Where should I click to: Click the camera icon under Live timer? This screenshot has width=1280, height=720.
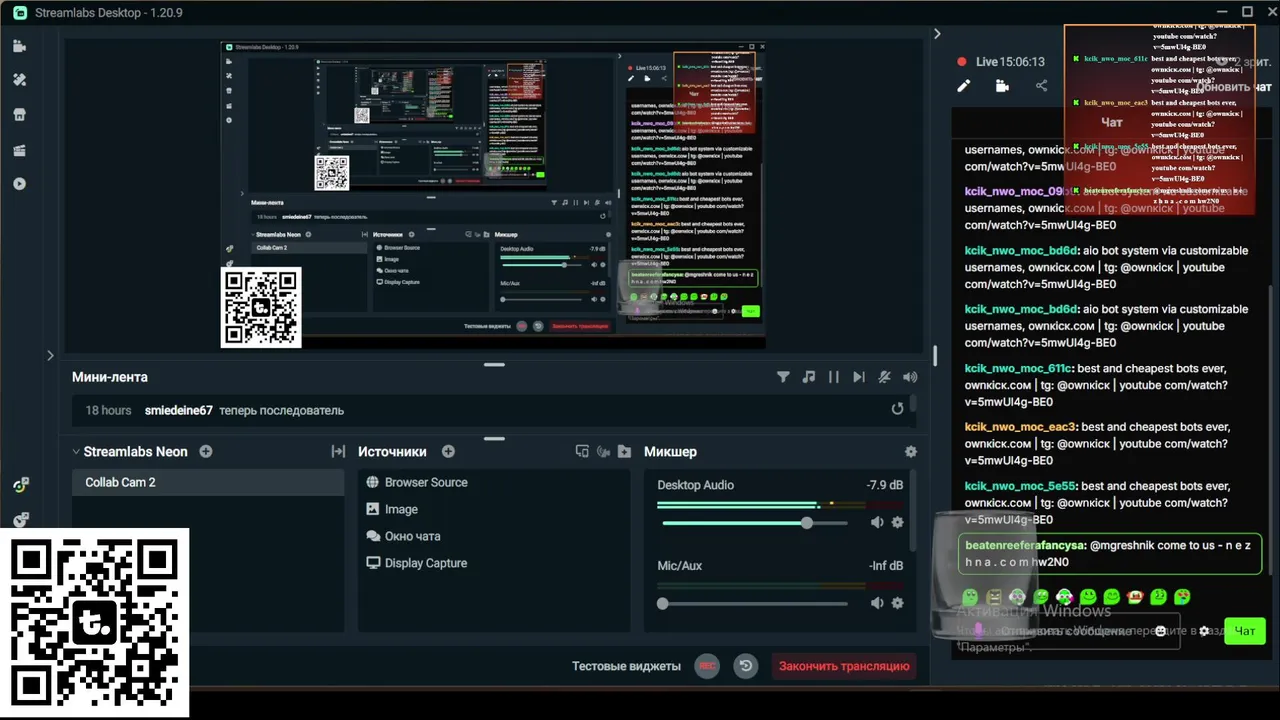coord(1002,86)
